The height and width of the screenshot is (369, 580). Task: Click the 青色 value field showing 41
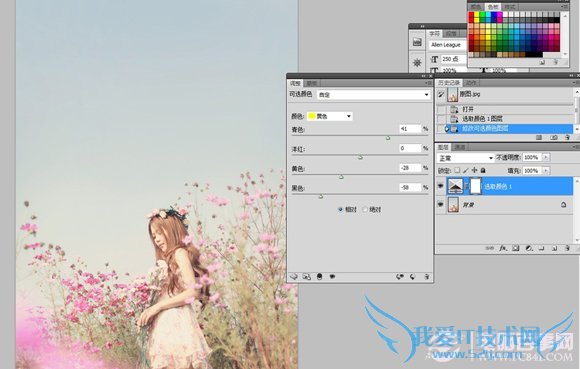click(410, 129)
